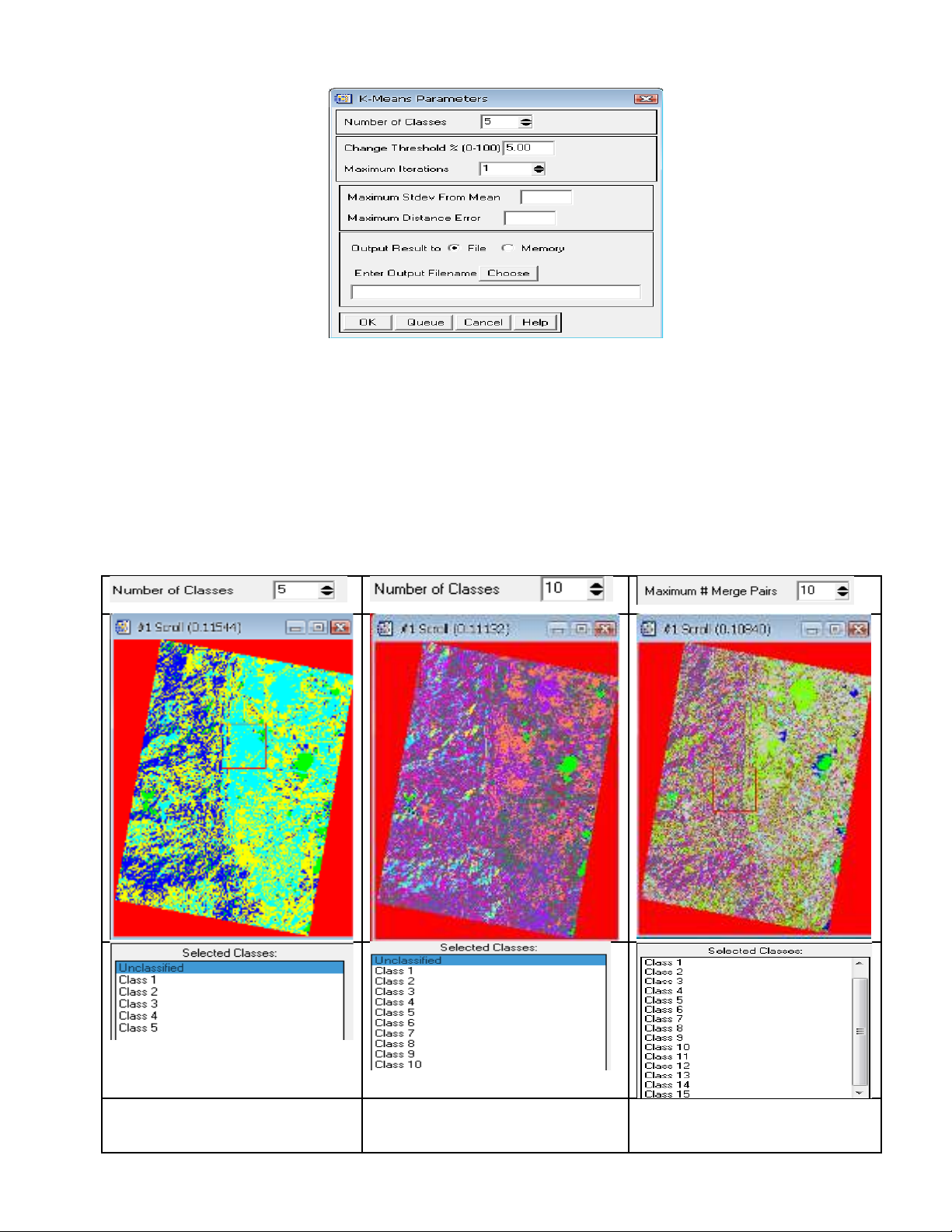Adjust the Number of Classes spinner in dialog

(526, 122)
